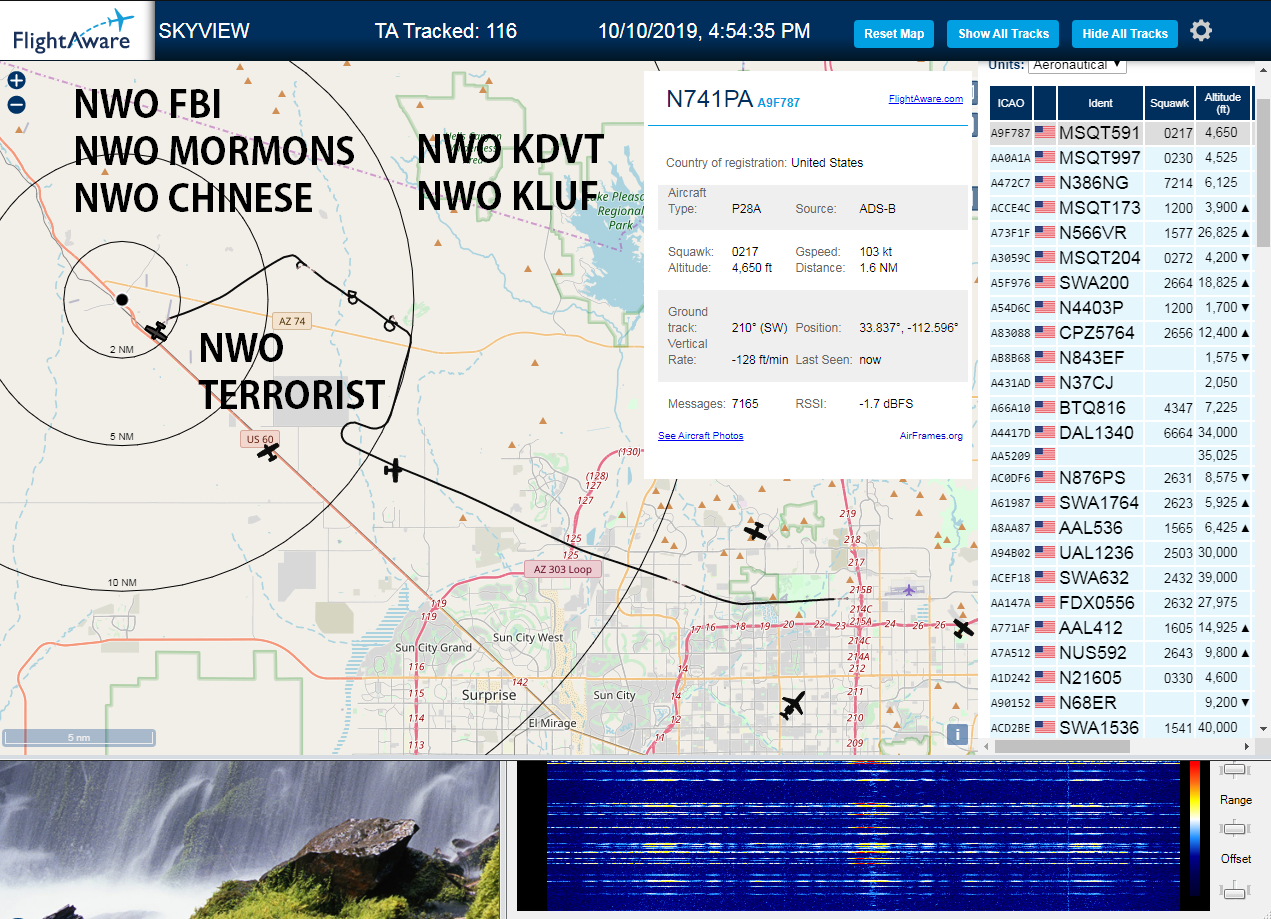
Task: Click the aircraft list scroll-down arrow
Action: [x=1263, y=728]
